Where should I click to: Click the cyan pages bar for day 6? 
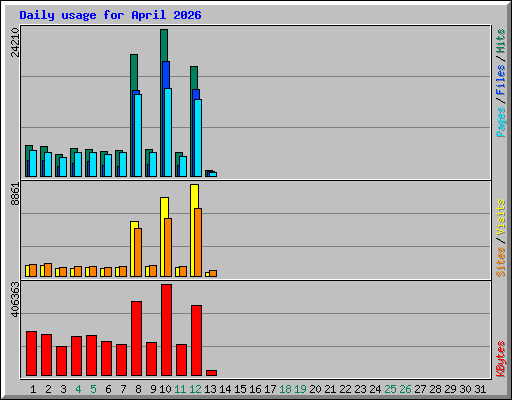[x=108, y=165]
